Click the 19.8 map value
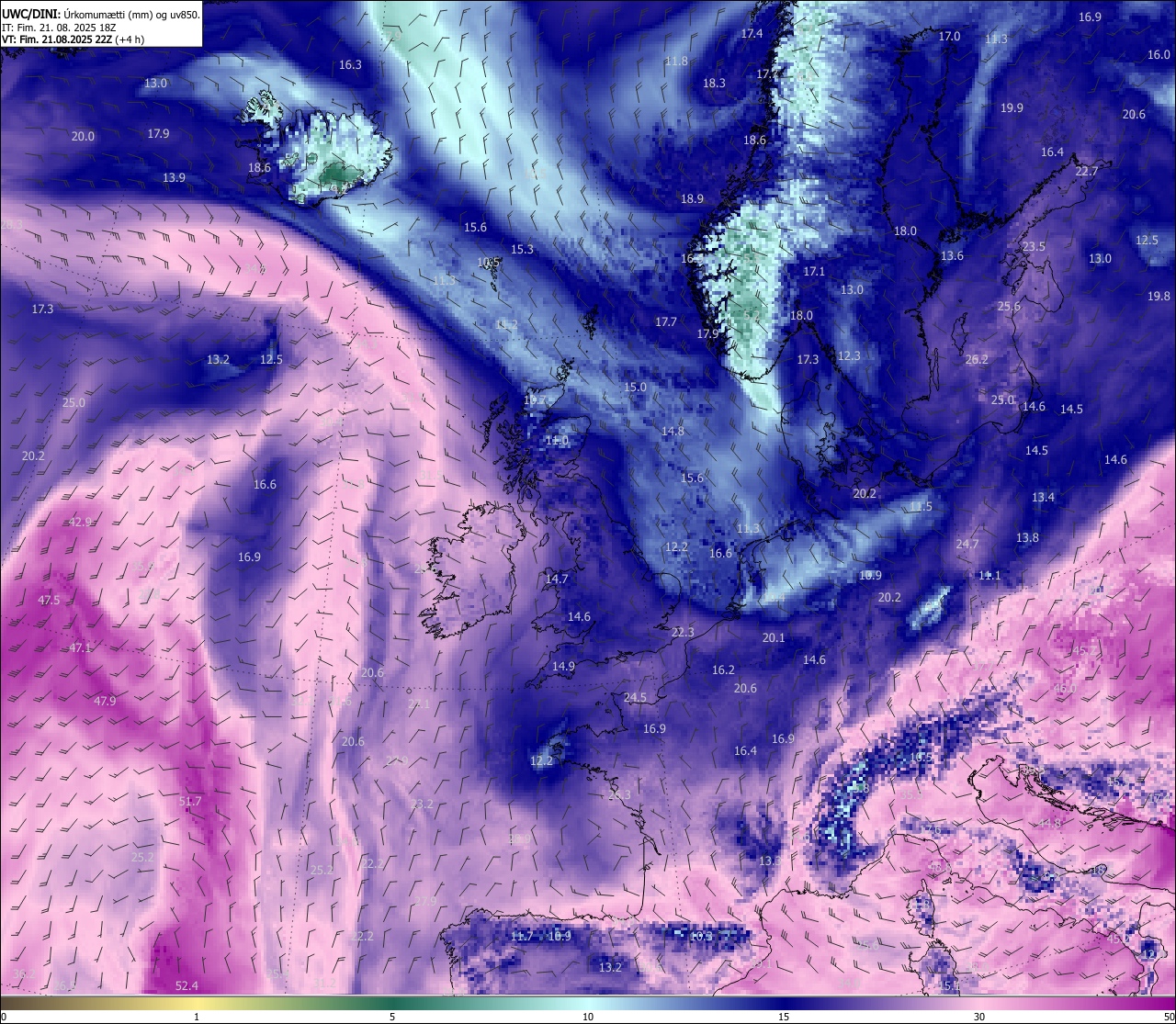The height and width of the screenshot is (1024, 1176). click(1159, 297)
